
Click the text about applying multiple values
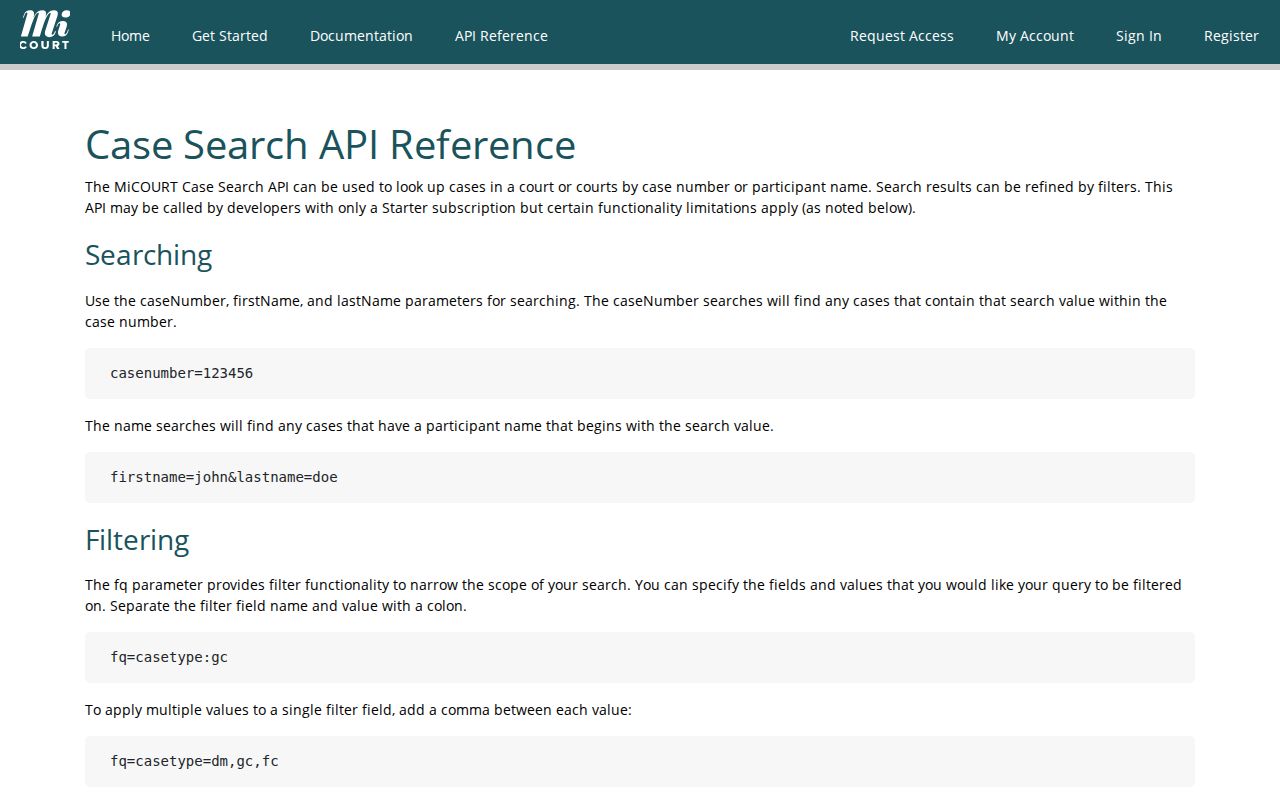click(358, 710)
